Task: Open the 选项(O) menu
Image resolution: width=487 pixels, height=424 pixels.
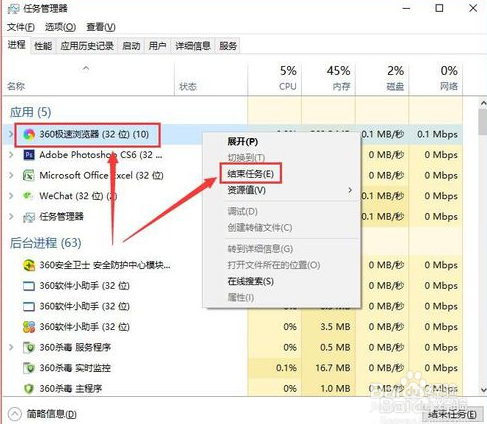Action: (x=60, y=27)
